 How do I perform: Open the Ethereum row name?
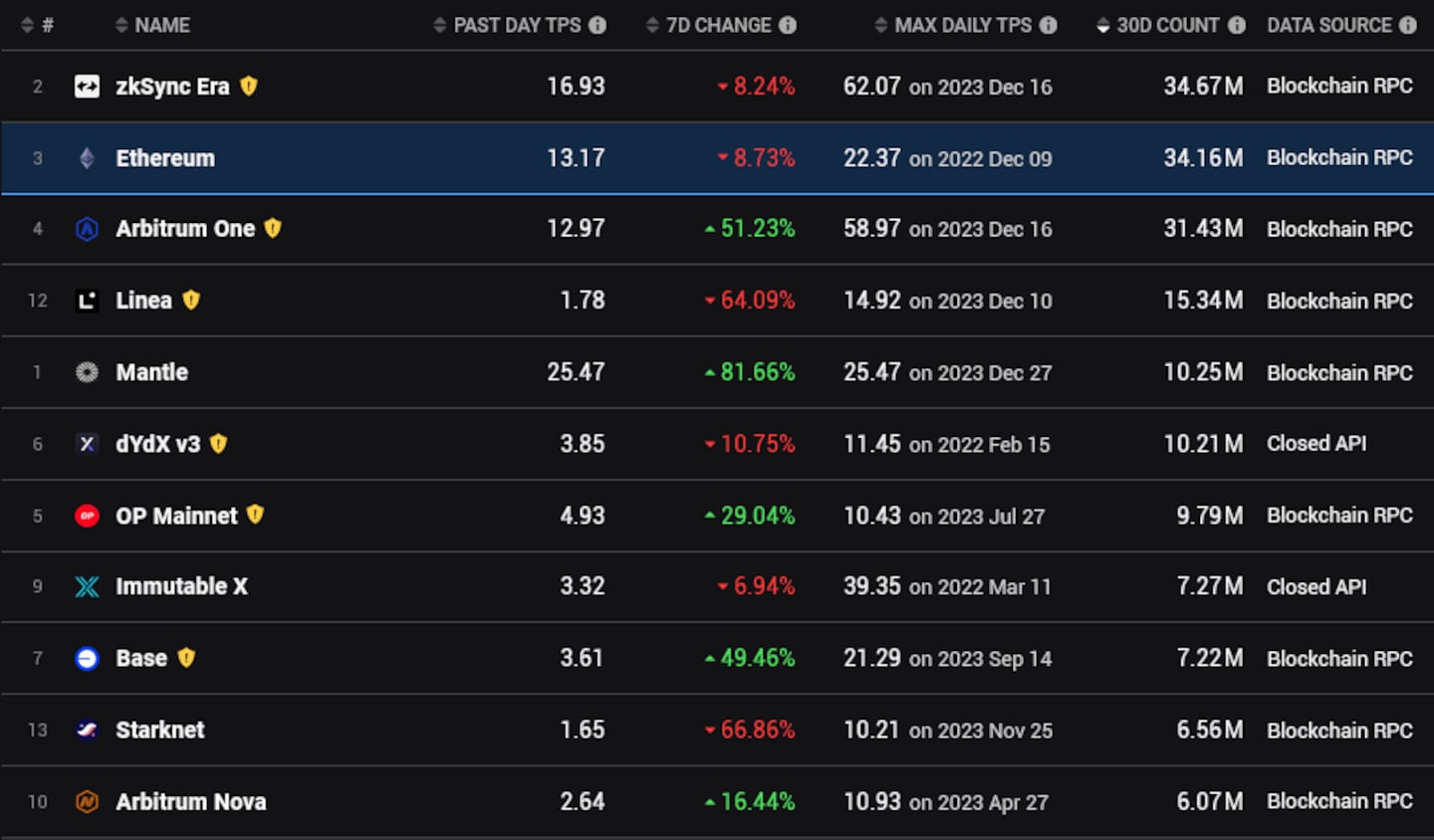(x=165, y=158)
